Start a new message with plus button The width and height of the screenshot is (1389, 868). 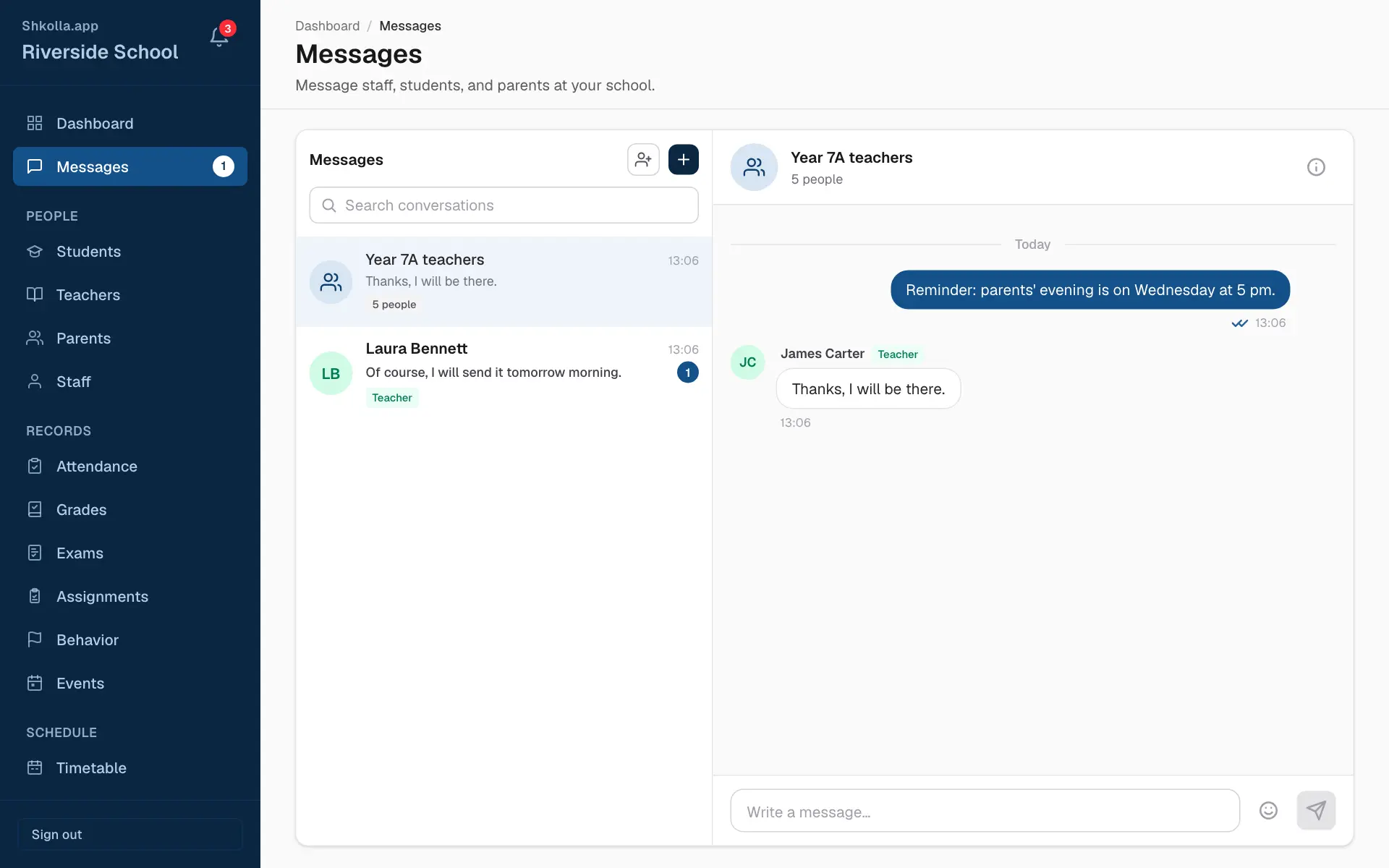[684, 160]
